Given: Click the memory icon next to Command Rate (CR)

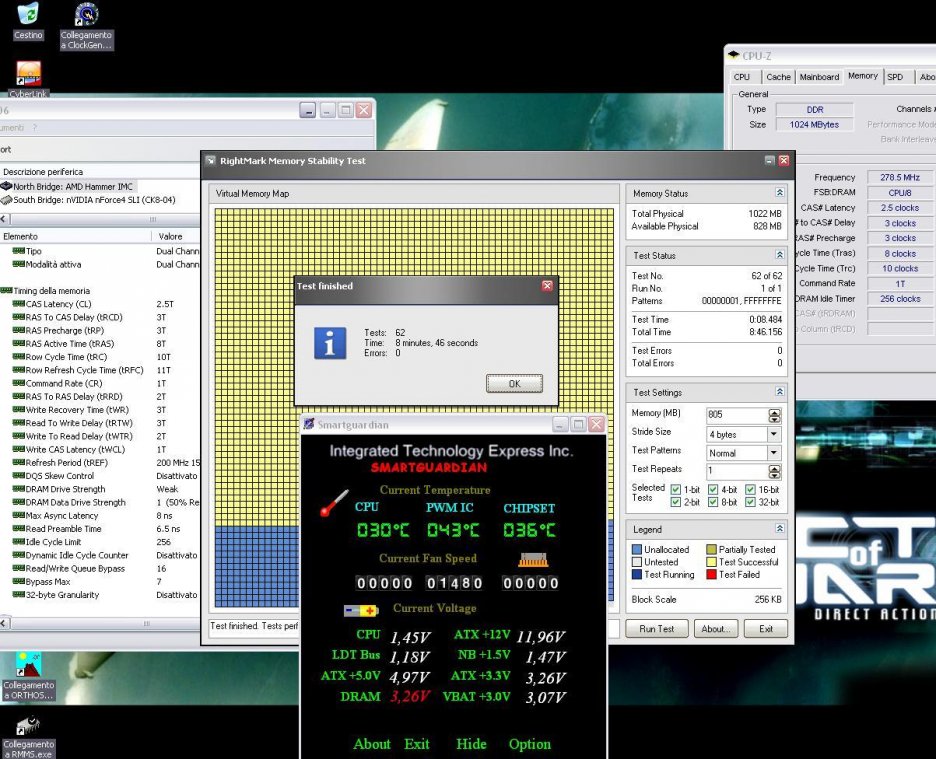Looking at the screenshot, I should pos(19,383).
